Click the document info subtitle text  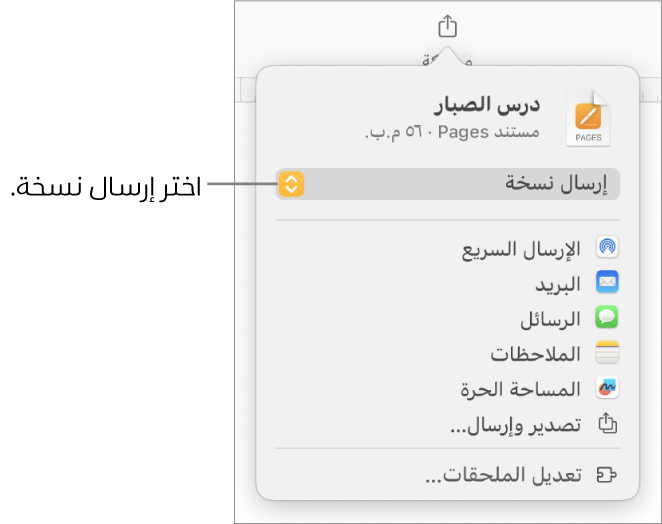[x=454, y=131]
